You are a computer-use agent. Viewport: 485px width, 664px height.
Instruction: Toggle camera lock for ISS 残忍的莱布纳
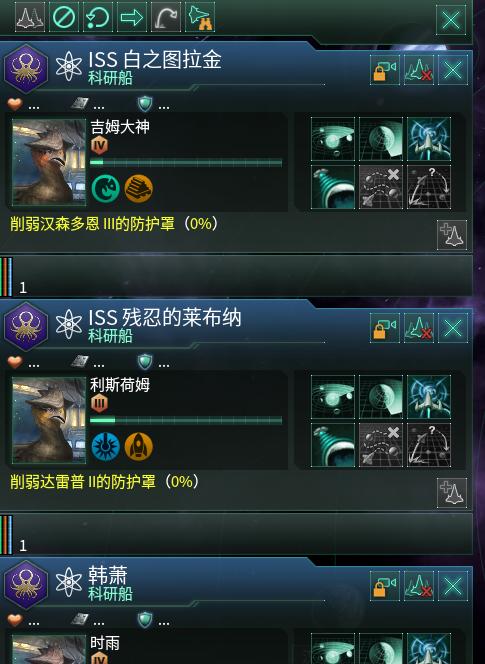click(x=385, y=328)
